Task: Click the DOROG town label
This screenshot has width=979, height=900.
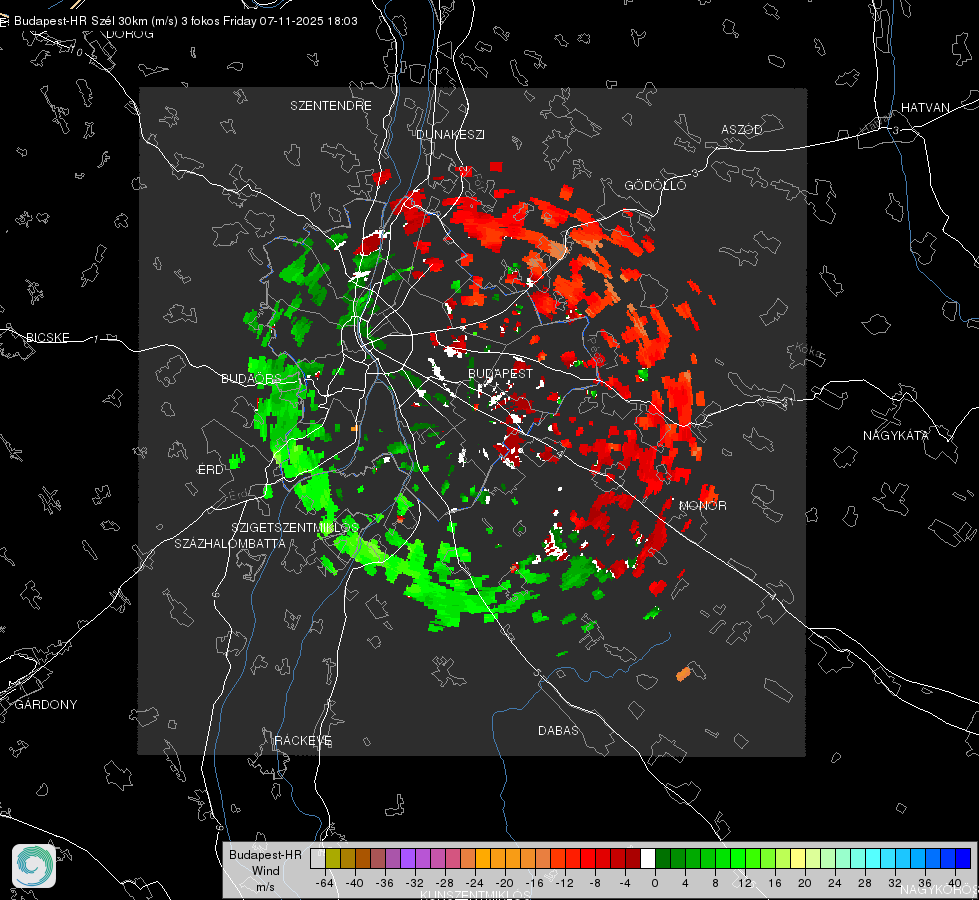Action: pyautogui.click(x=130, y=34)
